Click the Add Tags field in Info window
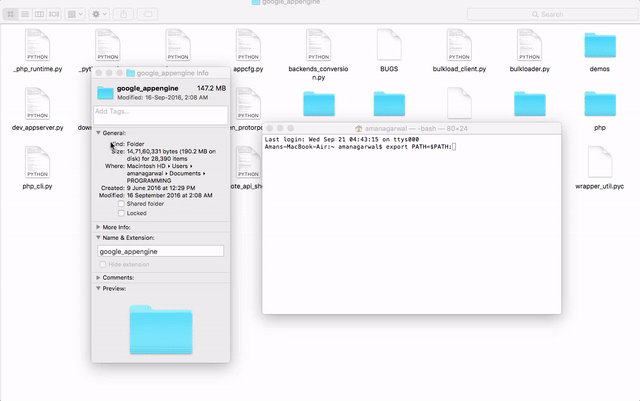The height and width of the screenshot is (401, 640). (x=160, y=115)
